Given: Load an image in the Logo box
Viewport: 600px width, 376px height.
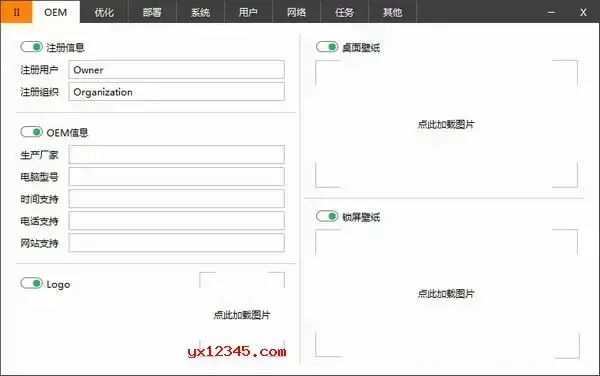Looking at the screenshot, I should coord(242,315).
